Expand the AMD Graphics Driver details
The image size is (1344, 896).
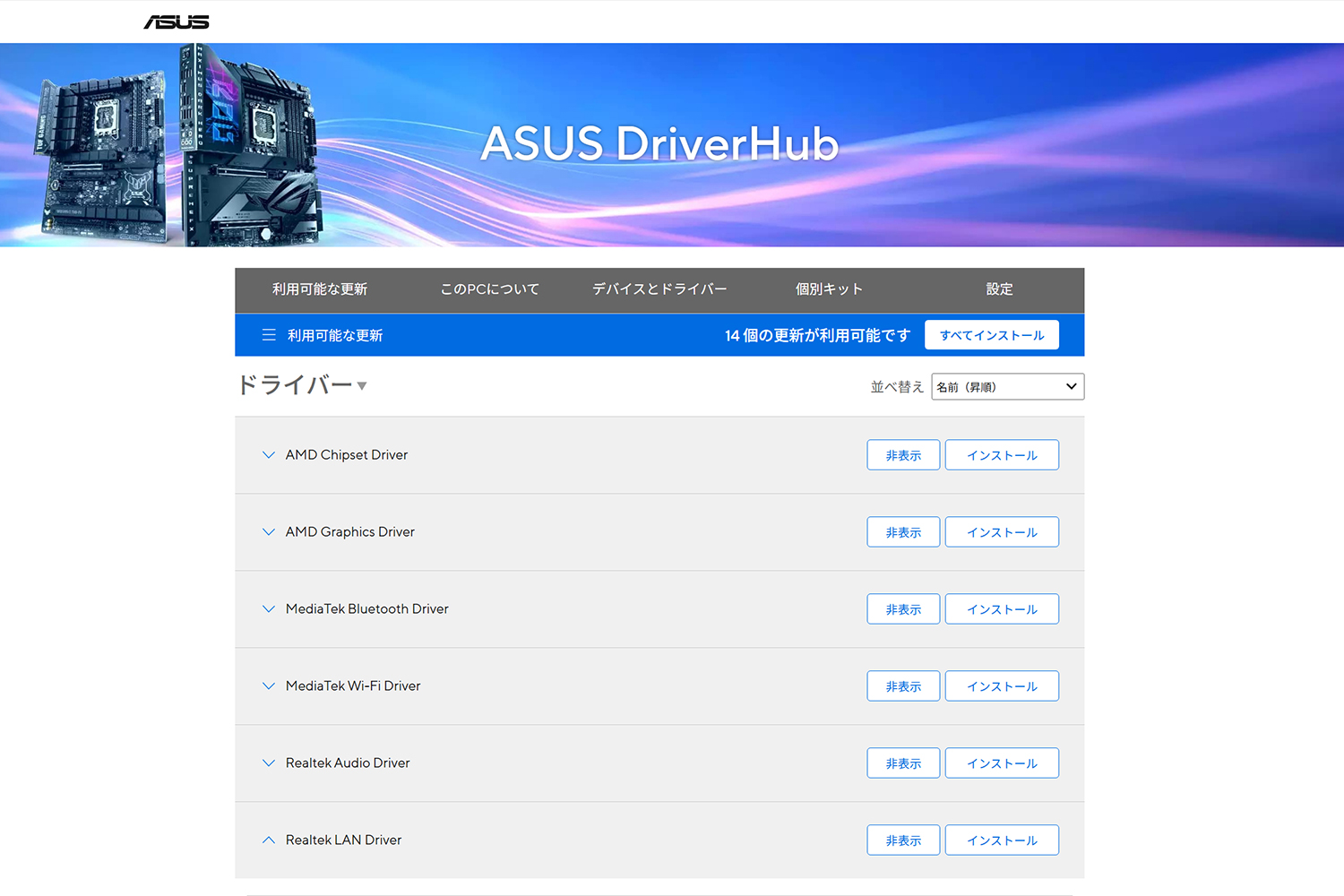pyautogui.click(x=269, y=532)
